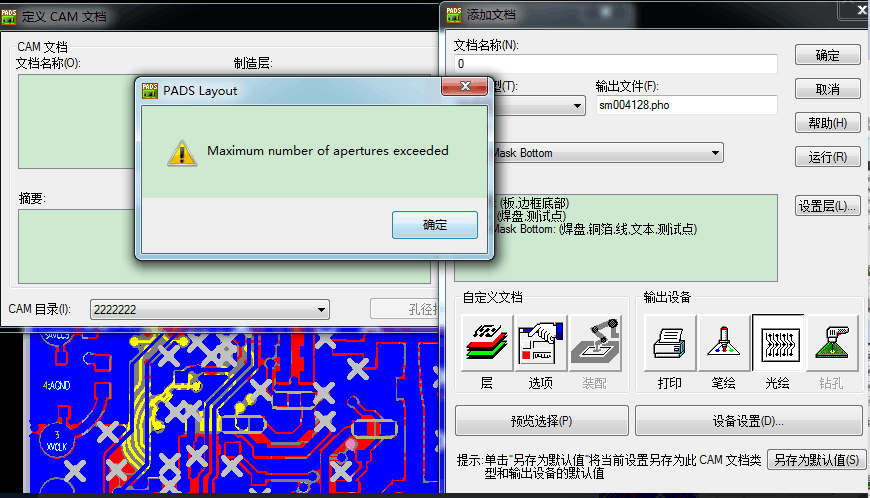The height and width of the screenshot is (498, 870).
Task: Click the 文档名称 text field
Action: pyautogui.click(x=615, y=64)
